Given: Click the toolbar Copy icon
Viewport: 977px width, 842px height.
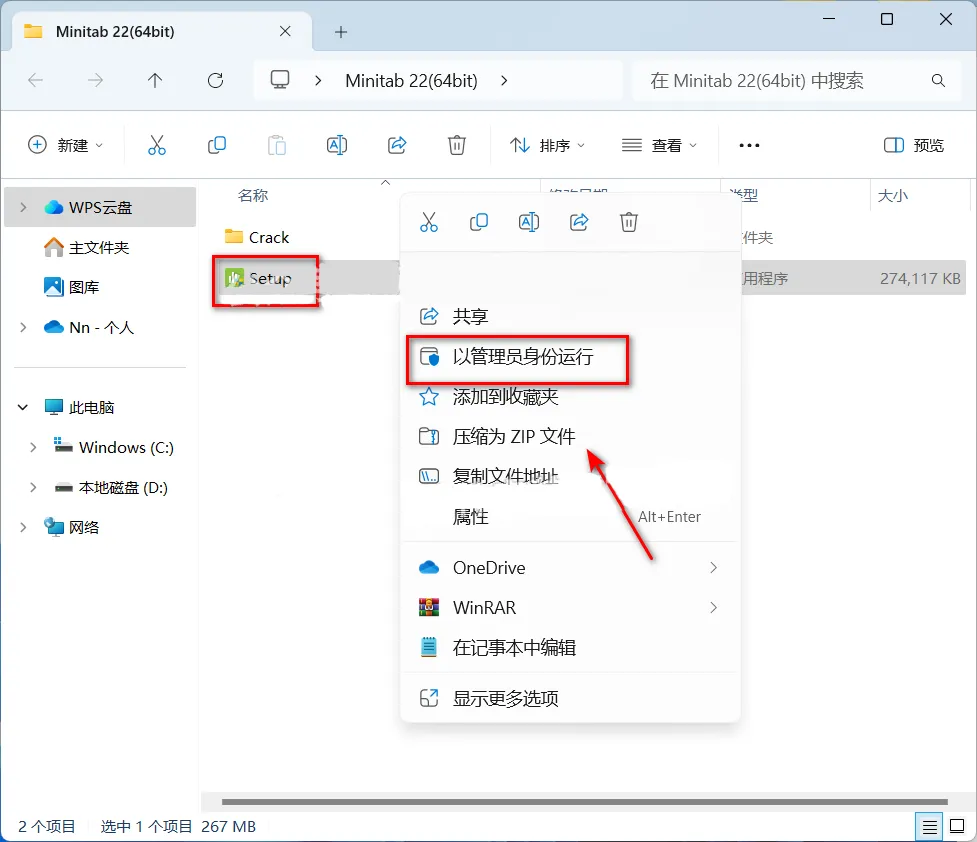Looking at the screenshot, I should pos(217,145).
